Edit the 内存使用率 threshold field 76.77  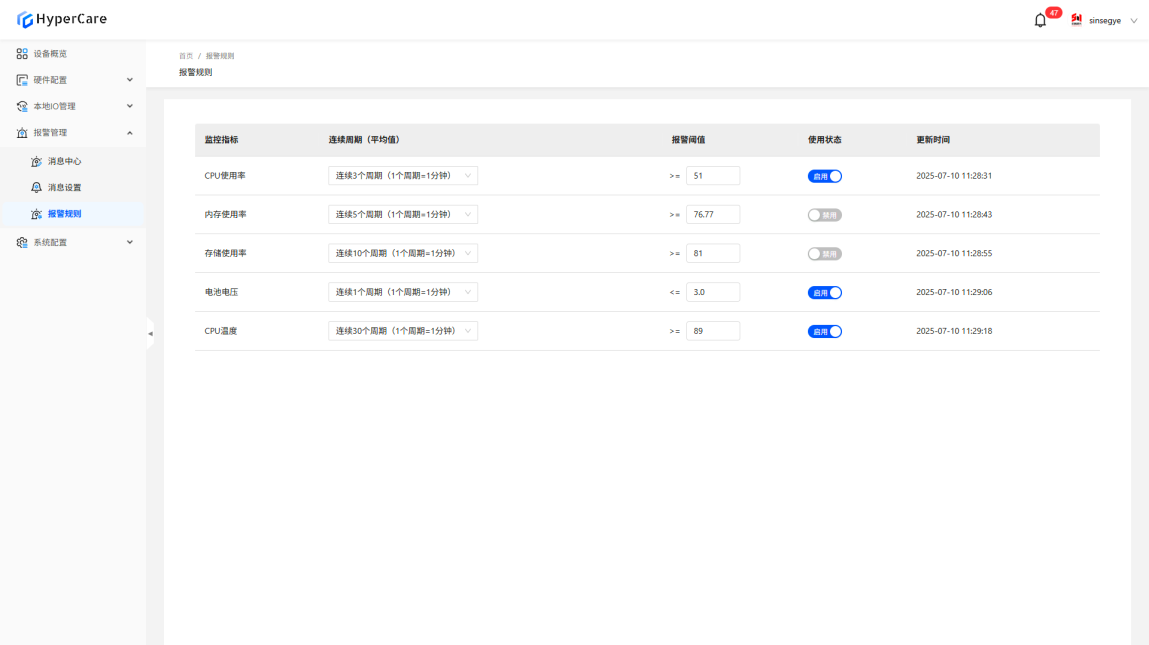coord(713,215)
